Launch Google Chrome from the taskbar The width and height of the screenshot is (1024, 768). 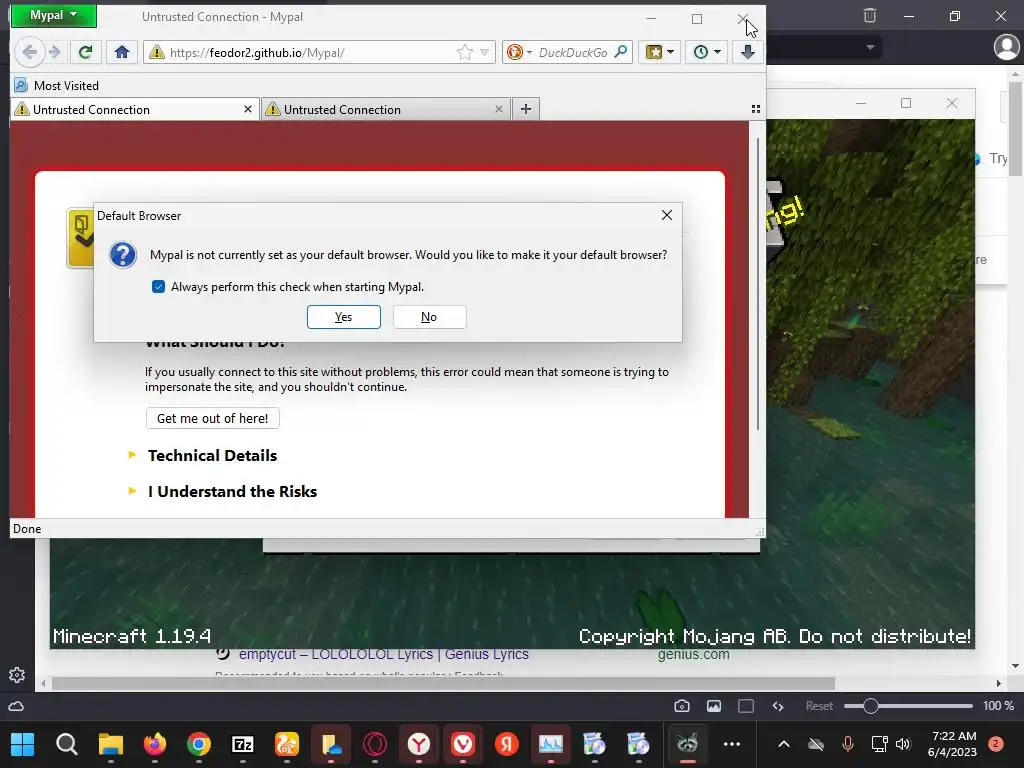click(x=199, y=744)
